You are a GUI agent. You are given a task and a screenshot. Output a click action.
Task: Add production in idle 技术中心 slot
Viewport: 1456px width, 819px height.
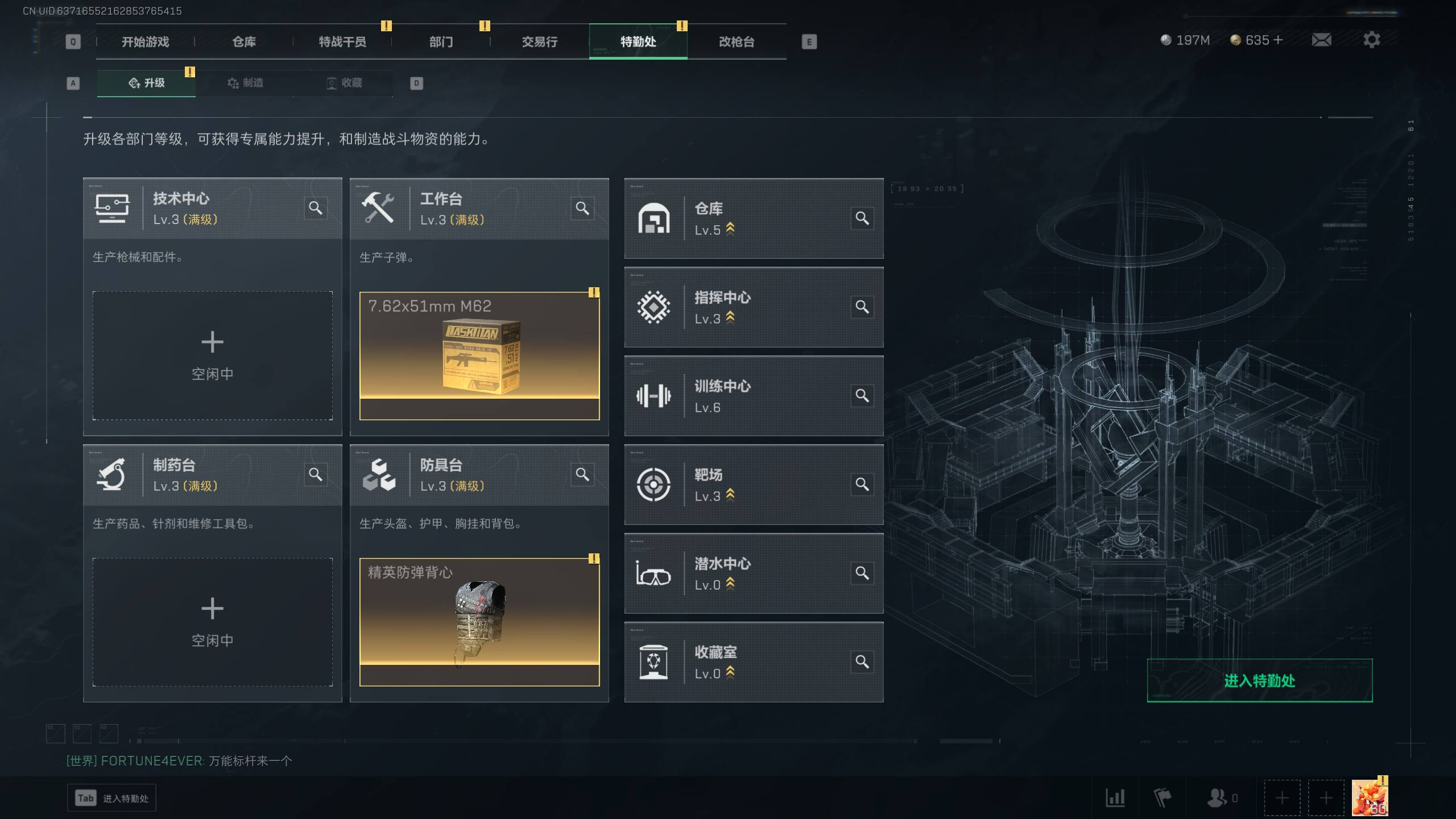click(213, 356)
